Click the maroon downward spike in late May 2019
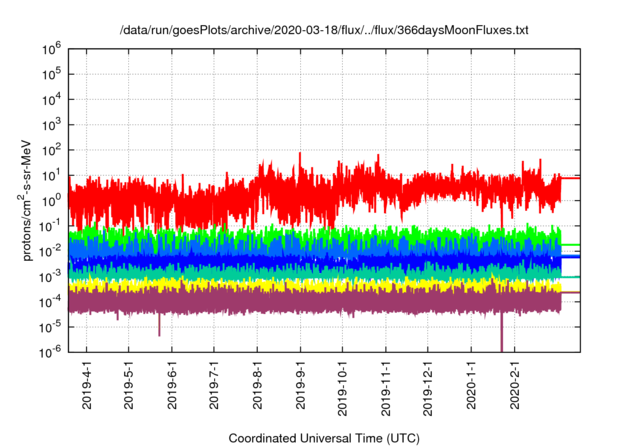 click(x=159, y=324)
